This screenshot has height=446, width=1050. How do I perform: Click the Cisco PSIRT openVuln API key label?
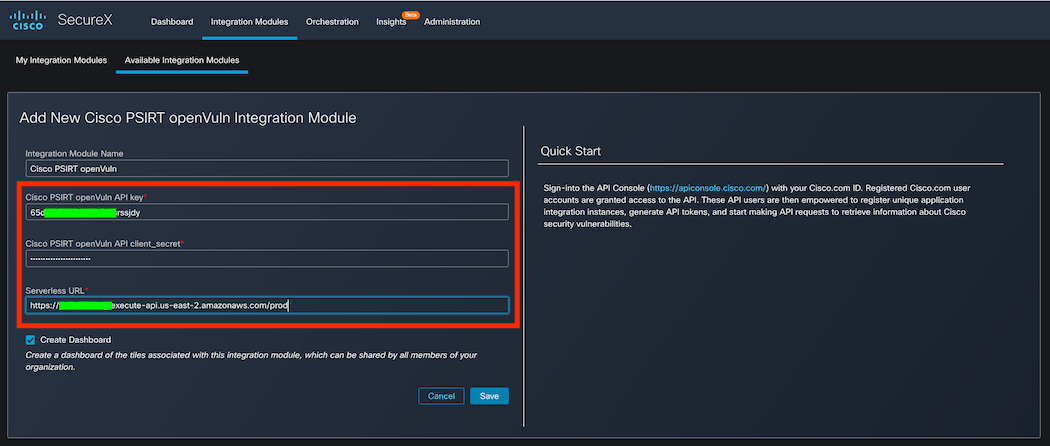[x=86, y=197]
